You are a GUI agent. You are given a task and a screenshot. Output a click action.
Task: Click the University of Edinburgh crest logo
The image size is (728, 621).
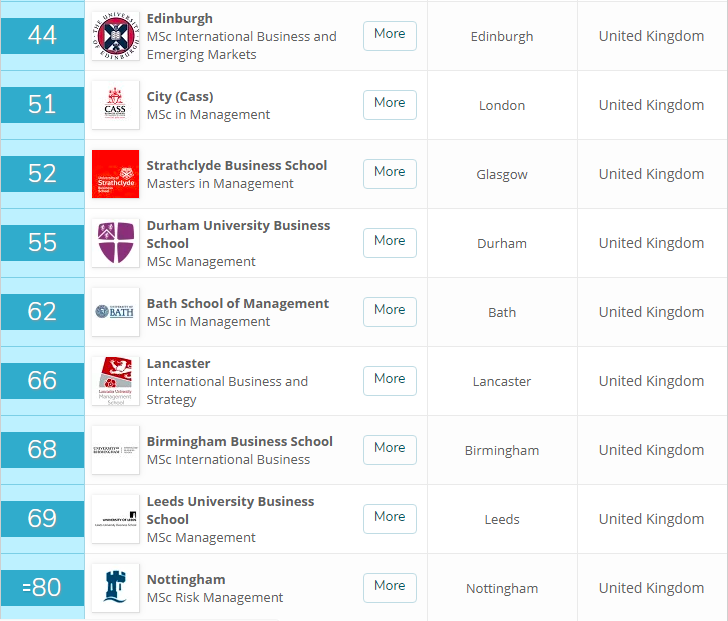click(115, 36)
